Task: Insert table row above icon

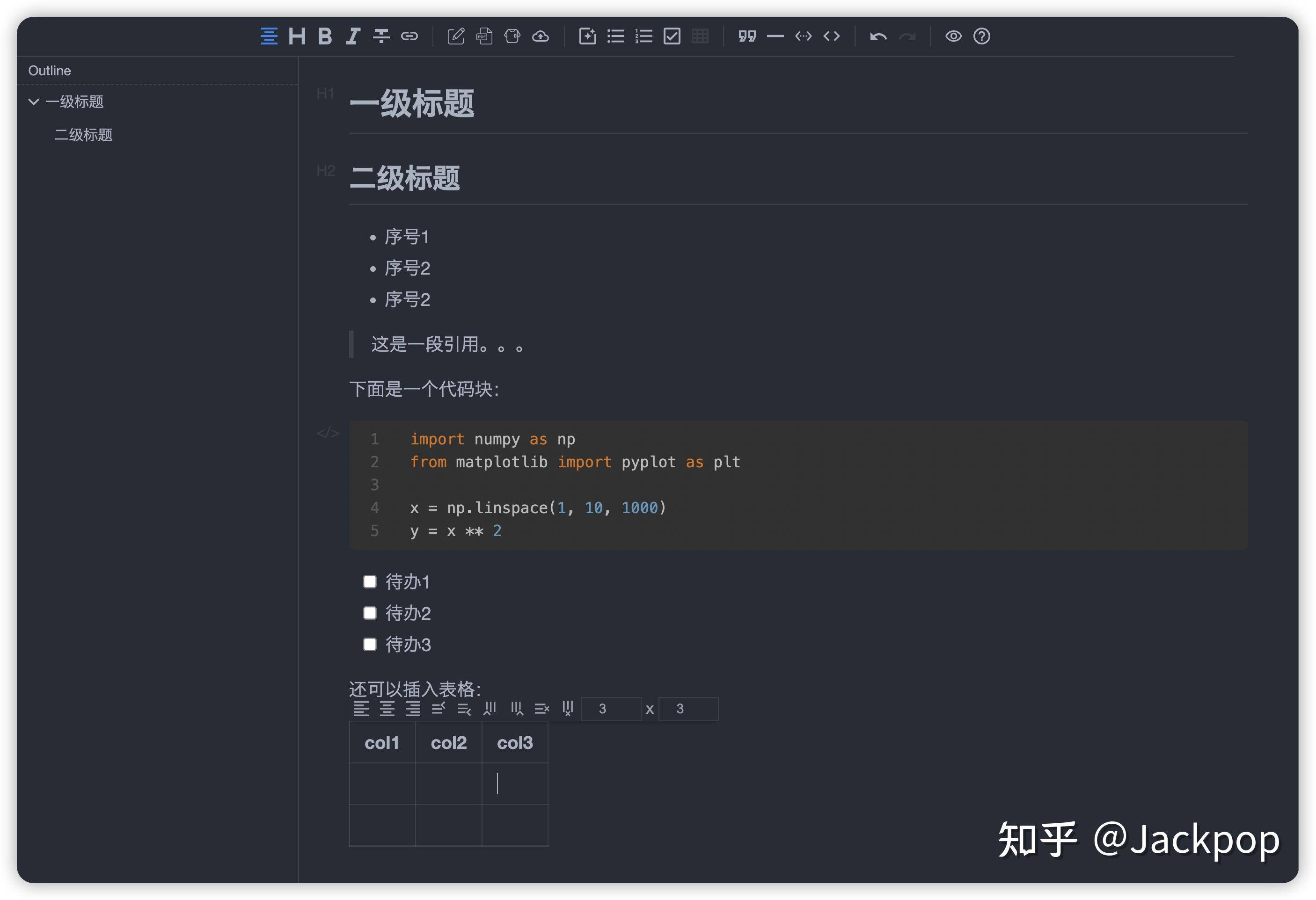Action: [x=439, y=709]
